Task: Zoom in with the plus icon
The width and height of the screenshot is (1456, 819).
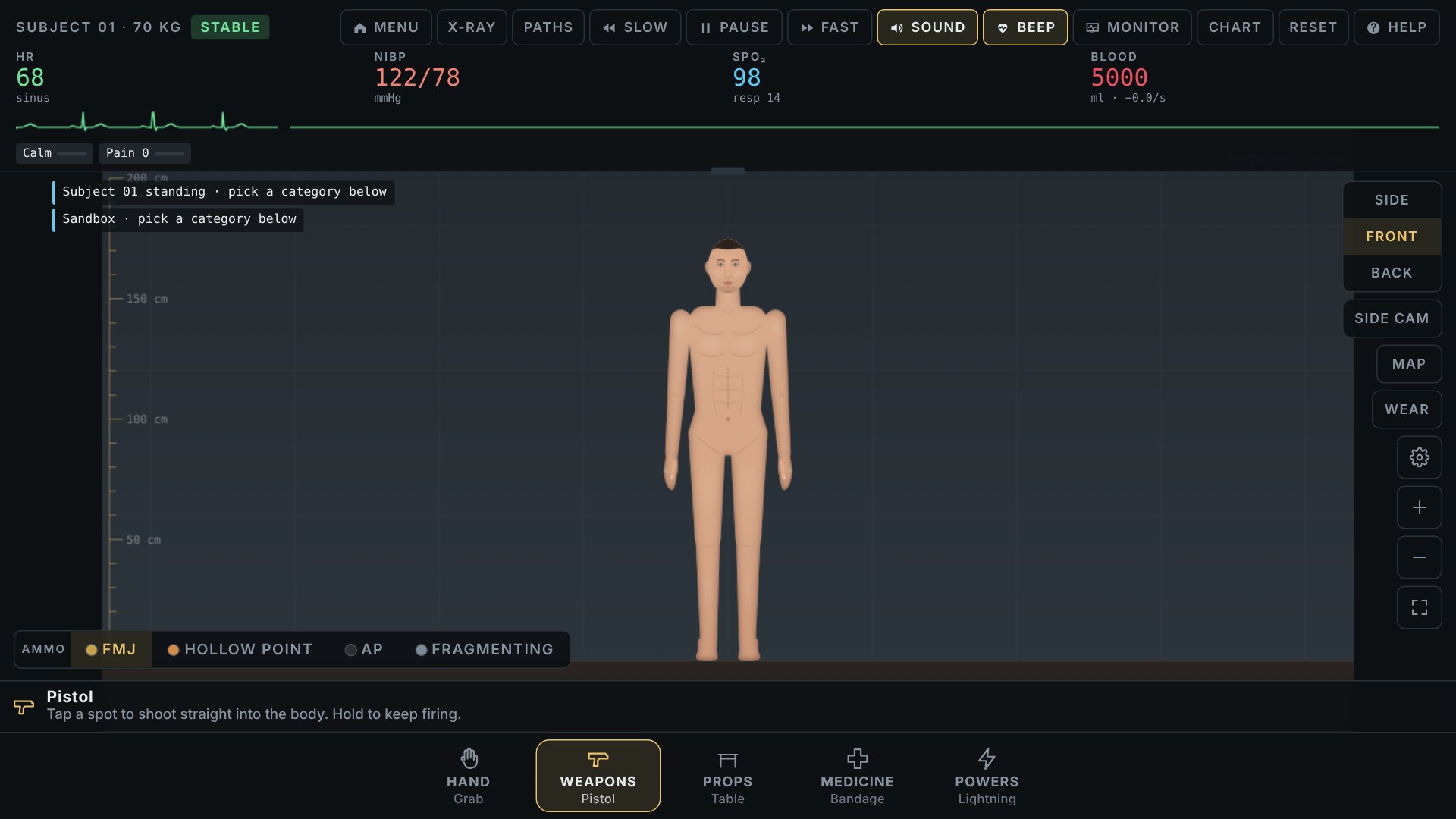Action: (1419, 507)
